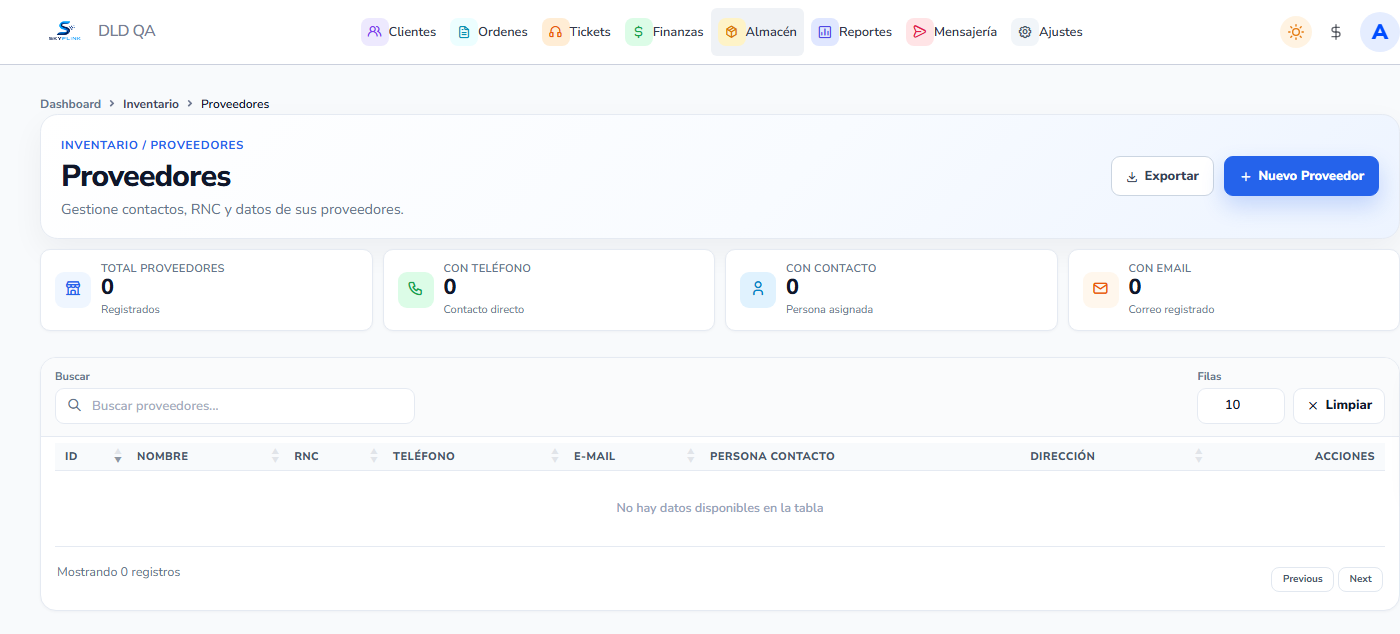Sort table by ID column
Viewport: 1400px width, 634px height.
pyautogui.click(x=90, y=456)
